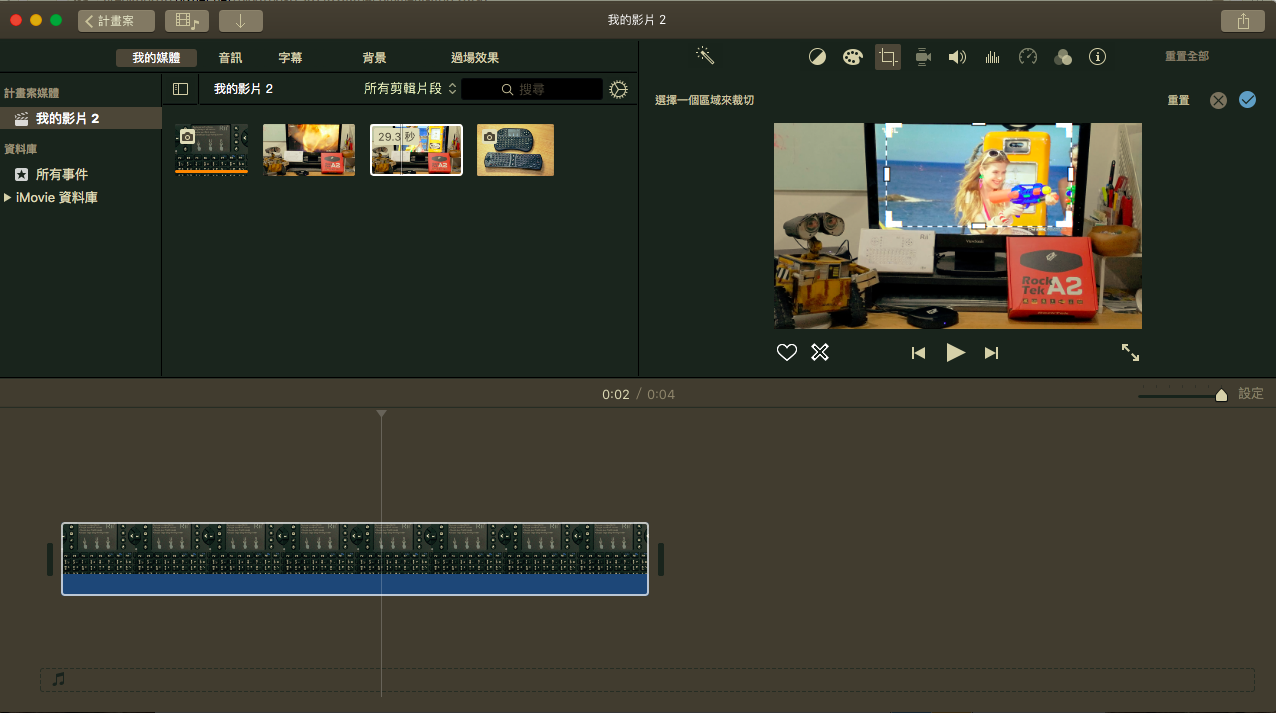
Task: Open clip filter and audio effects icon
Action: (1063, 57)
